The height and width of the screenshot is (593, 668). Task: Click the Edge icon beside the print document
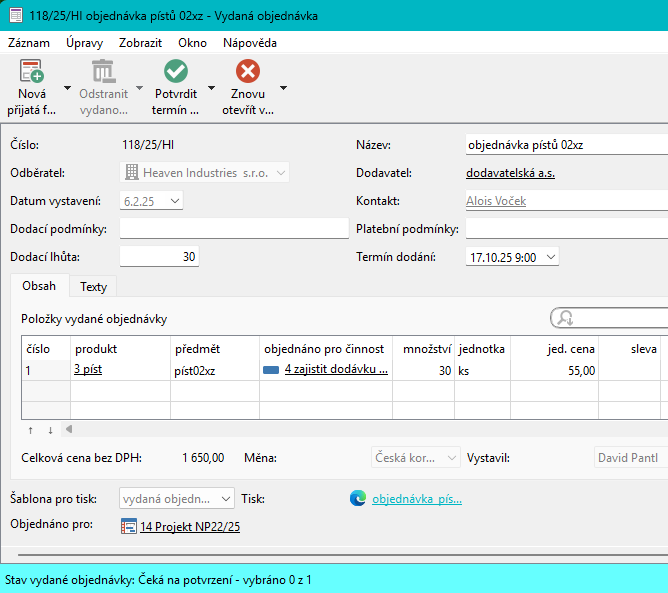click(358, 498)
